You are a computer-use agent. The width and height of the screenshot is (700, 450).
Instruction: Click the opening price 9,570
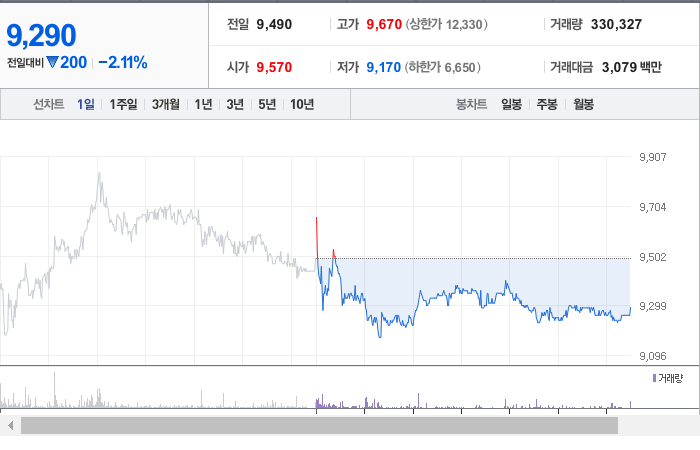pos(274,67)
